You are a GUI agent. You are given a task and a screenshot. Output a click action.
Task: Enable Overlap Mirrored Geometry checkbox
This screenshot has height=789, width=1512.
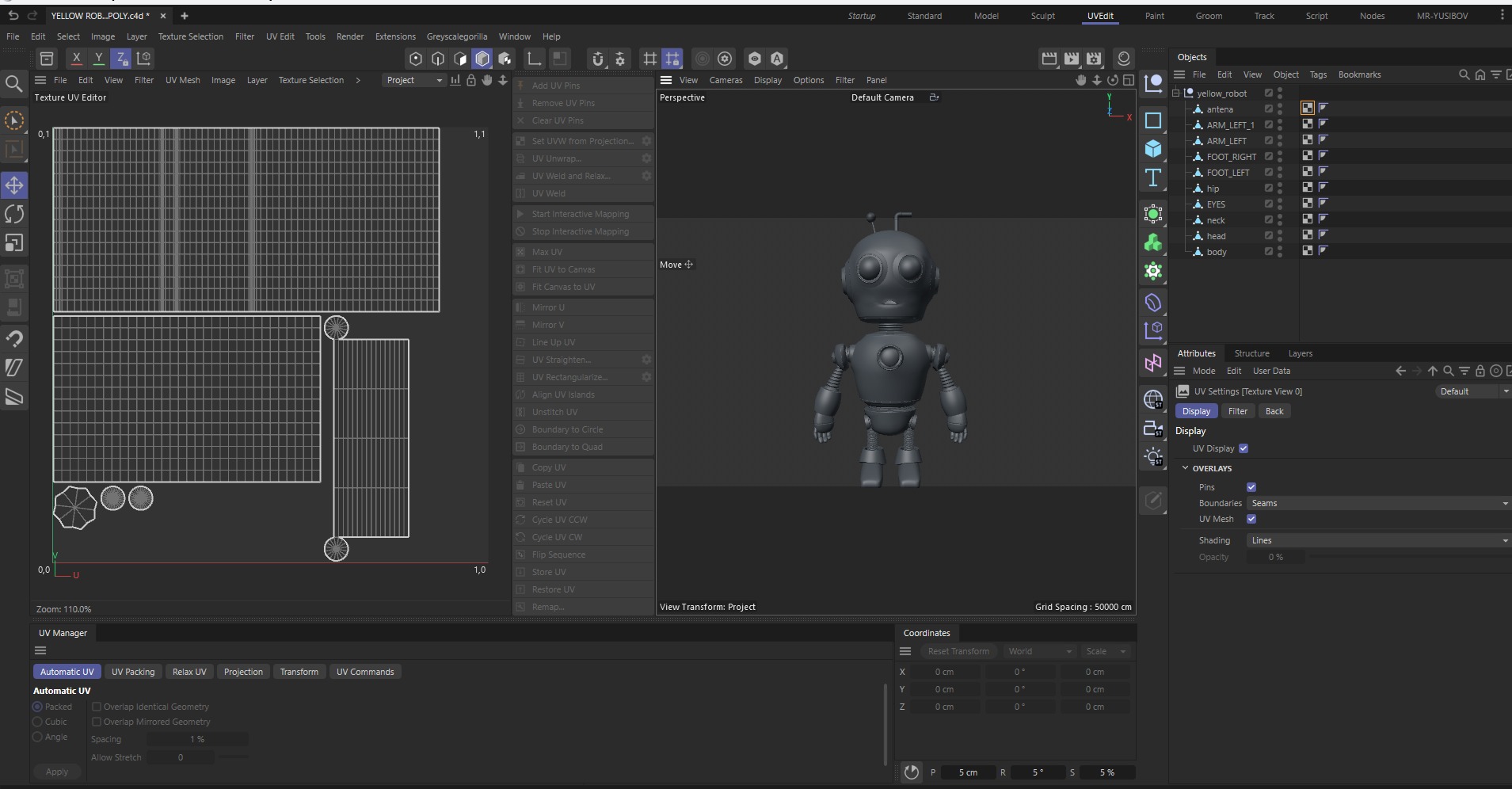(97, 722)
